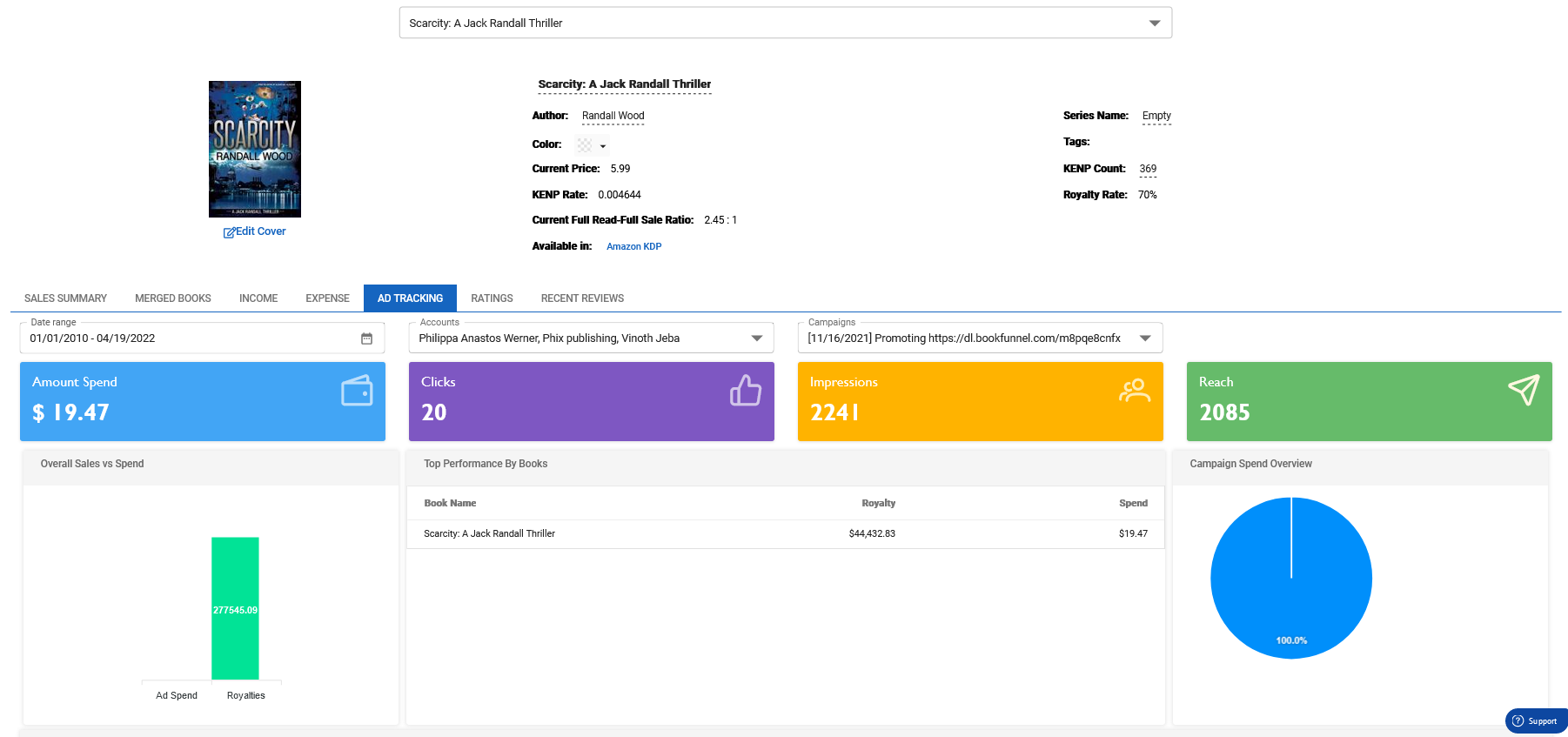This screenshot has width=1568, height=737.
Task: Click the spend cell $19.47 in table
Action: (1133, 534)
